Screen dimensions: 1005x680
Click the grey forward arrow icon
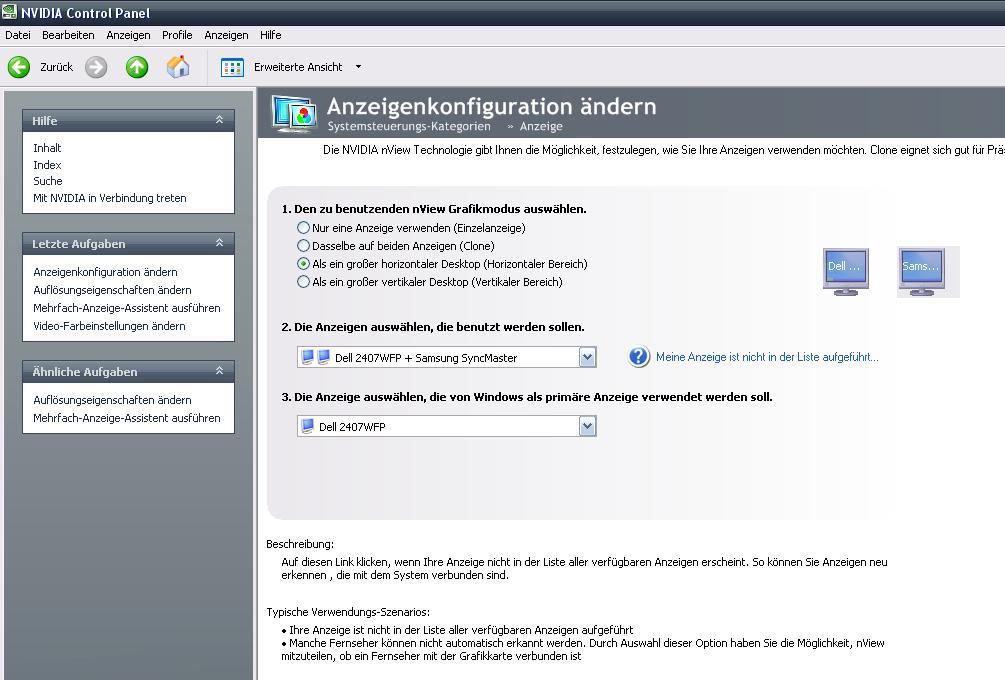click(96, 67)
